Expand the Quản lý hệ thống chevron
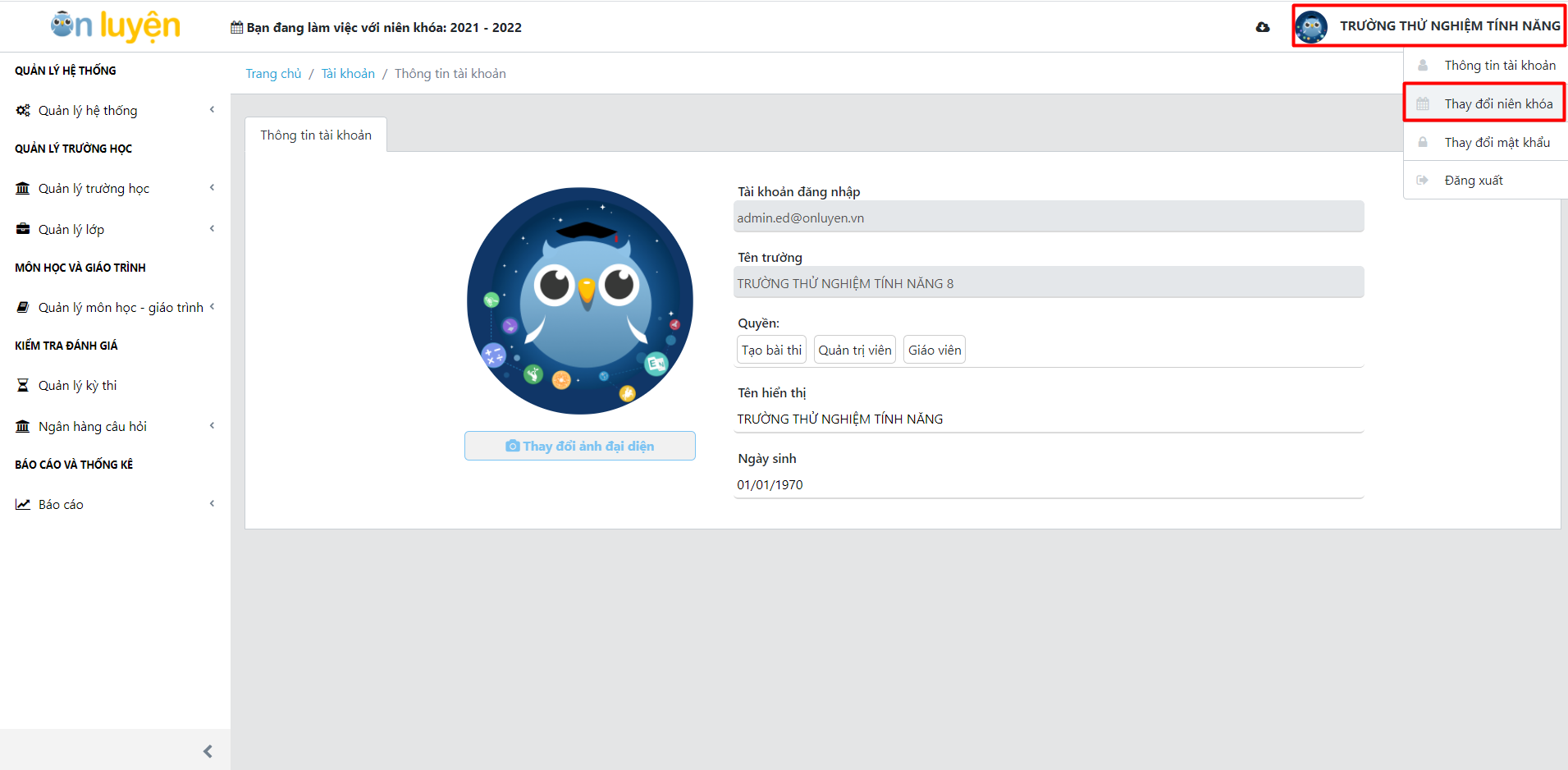1568x770 pixels. pos(212,109)
